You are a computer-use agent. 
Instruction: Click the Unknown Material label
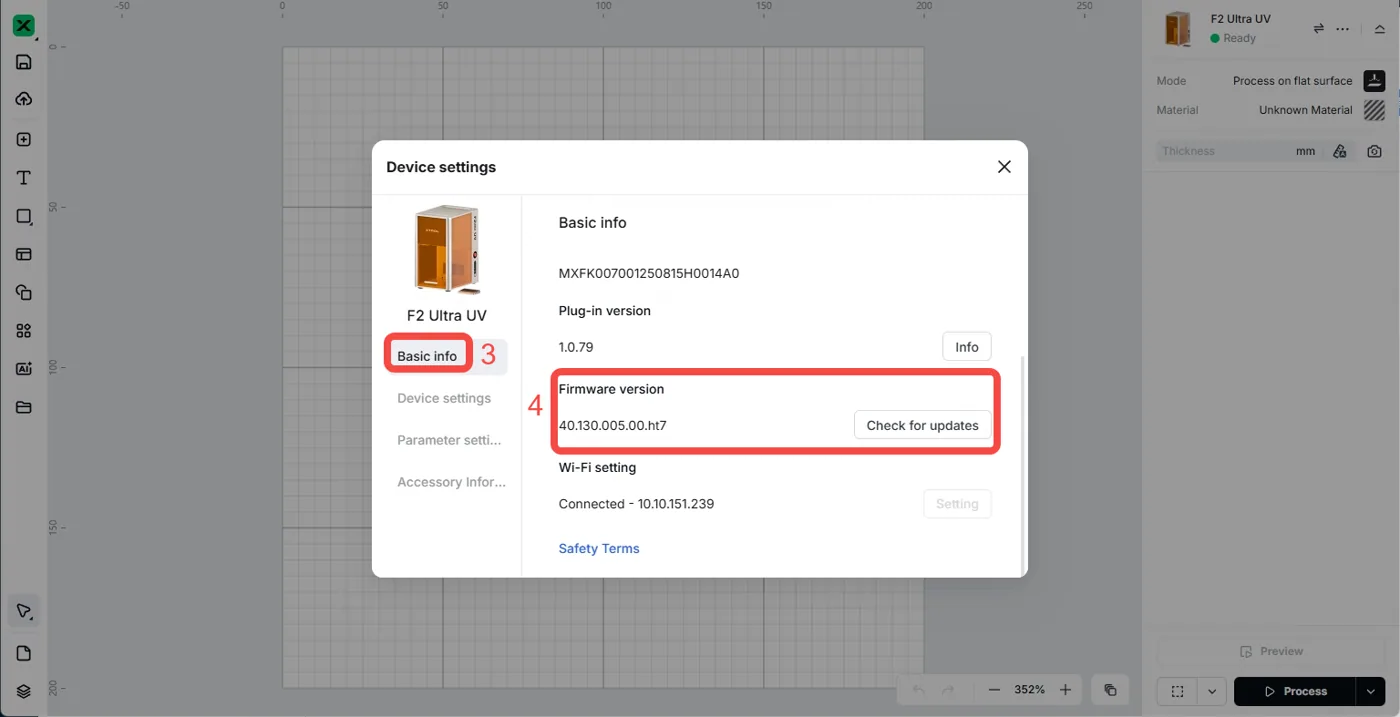1305,110
